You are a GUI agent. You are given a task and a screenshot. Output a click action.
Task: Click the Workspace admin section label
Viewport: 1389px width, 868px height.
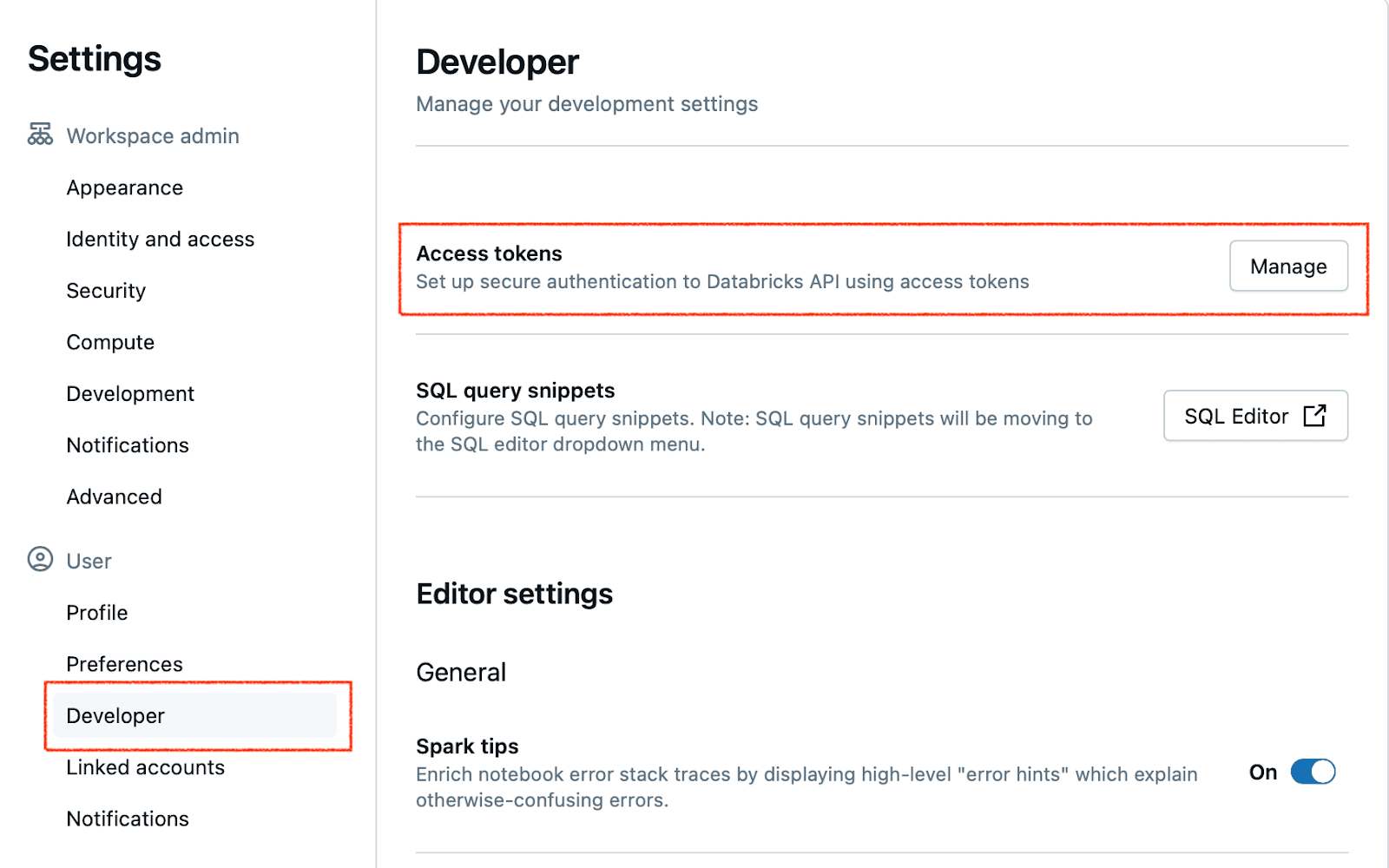(x=153, y=135)
